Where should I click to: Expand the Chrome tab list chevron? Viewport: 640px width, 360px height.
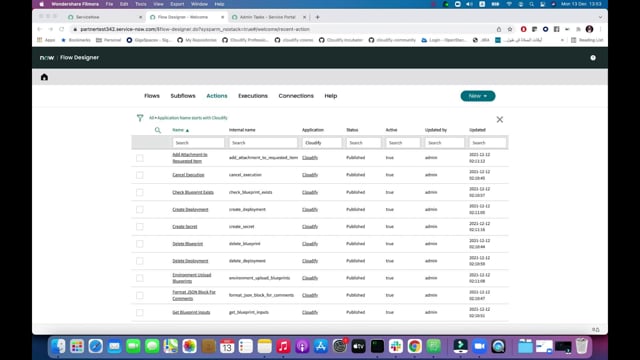(600, 17)
